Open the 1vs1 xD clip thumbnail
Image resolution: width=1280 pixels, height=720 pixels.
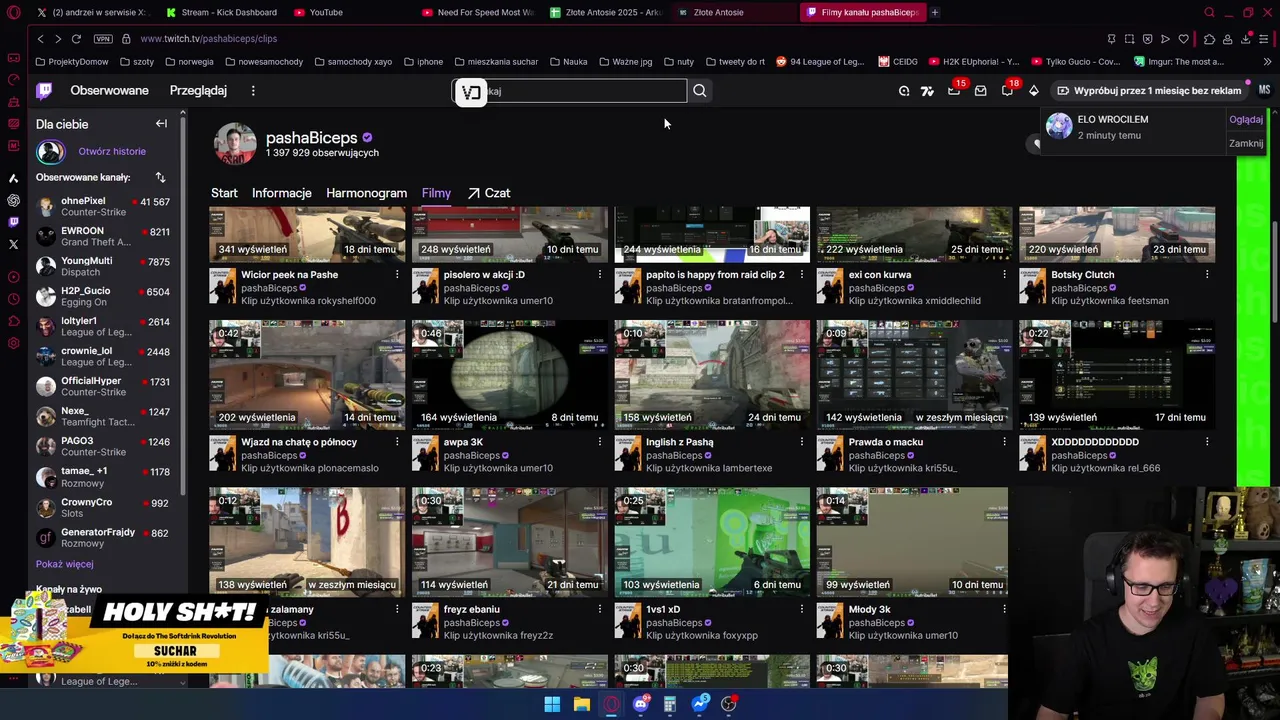coord(712,541)
